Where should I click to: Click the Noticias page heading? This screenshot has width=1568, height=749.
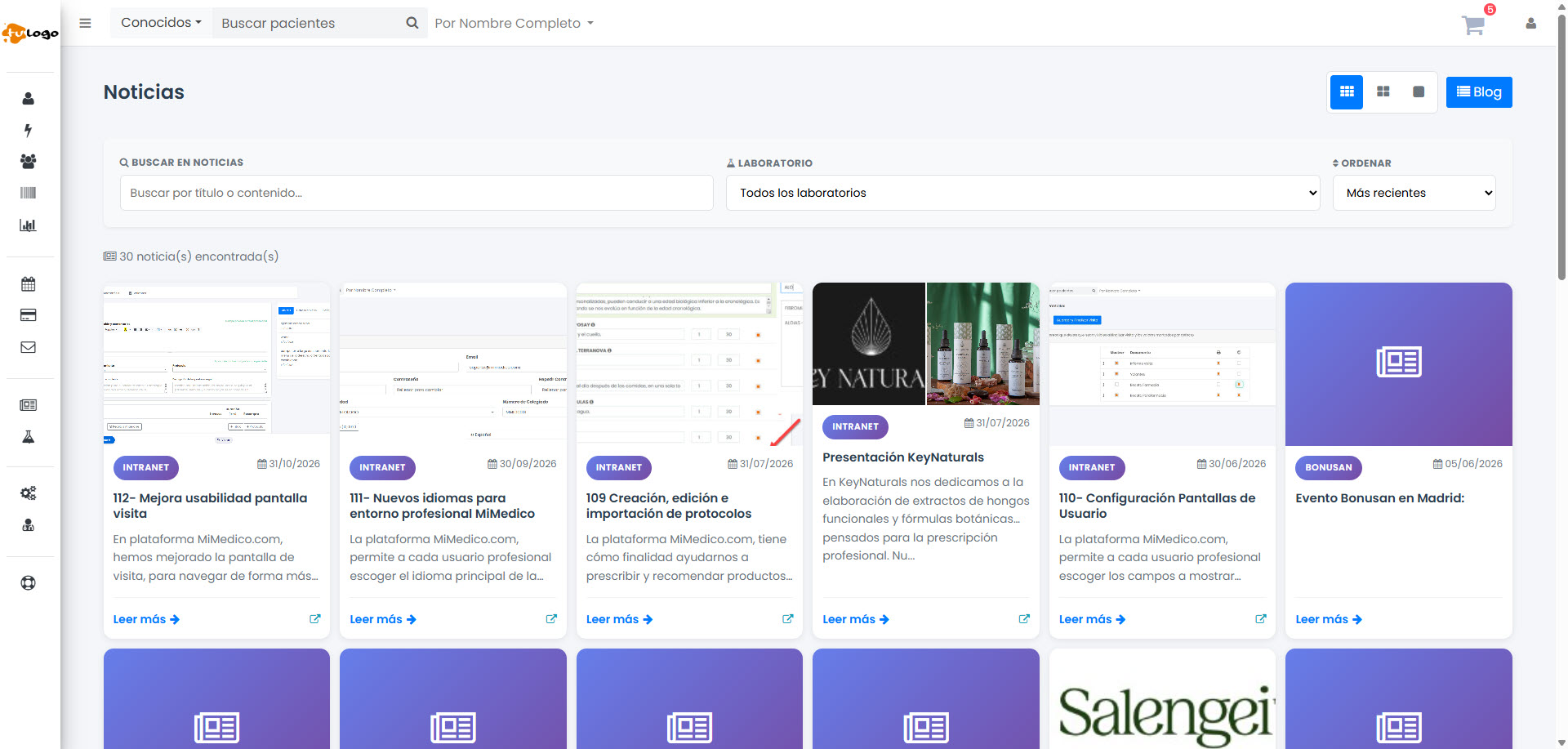pyautogui.click(x=144, y=92)
